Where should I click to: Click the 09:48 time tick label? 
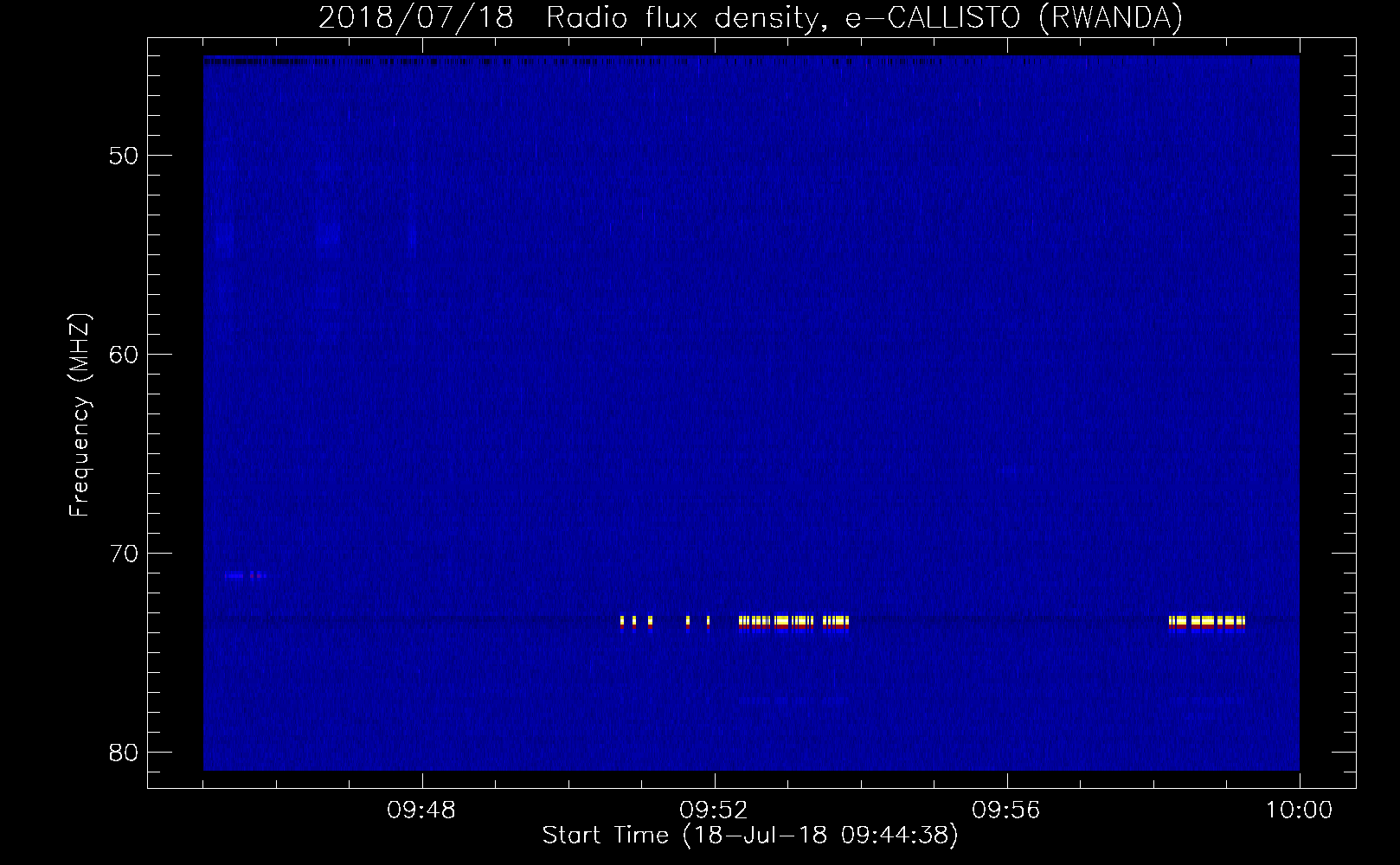pos(421,811)
